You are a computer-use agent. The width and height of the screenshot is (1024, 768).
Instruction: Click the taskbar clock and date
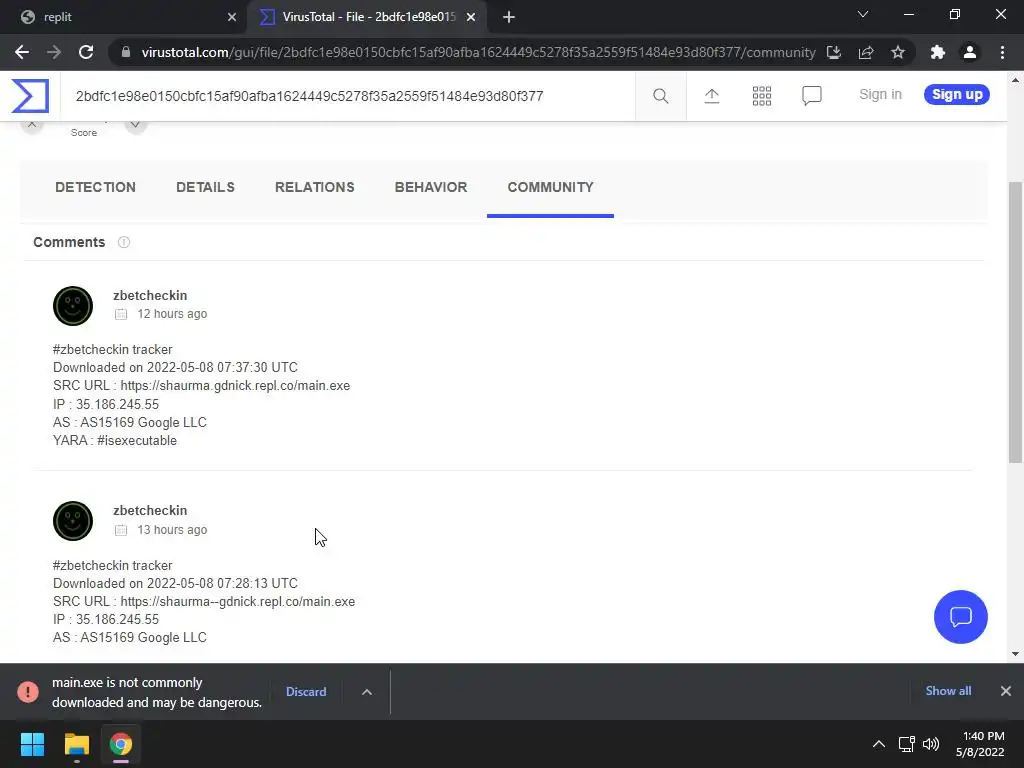[980, 744]
